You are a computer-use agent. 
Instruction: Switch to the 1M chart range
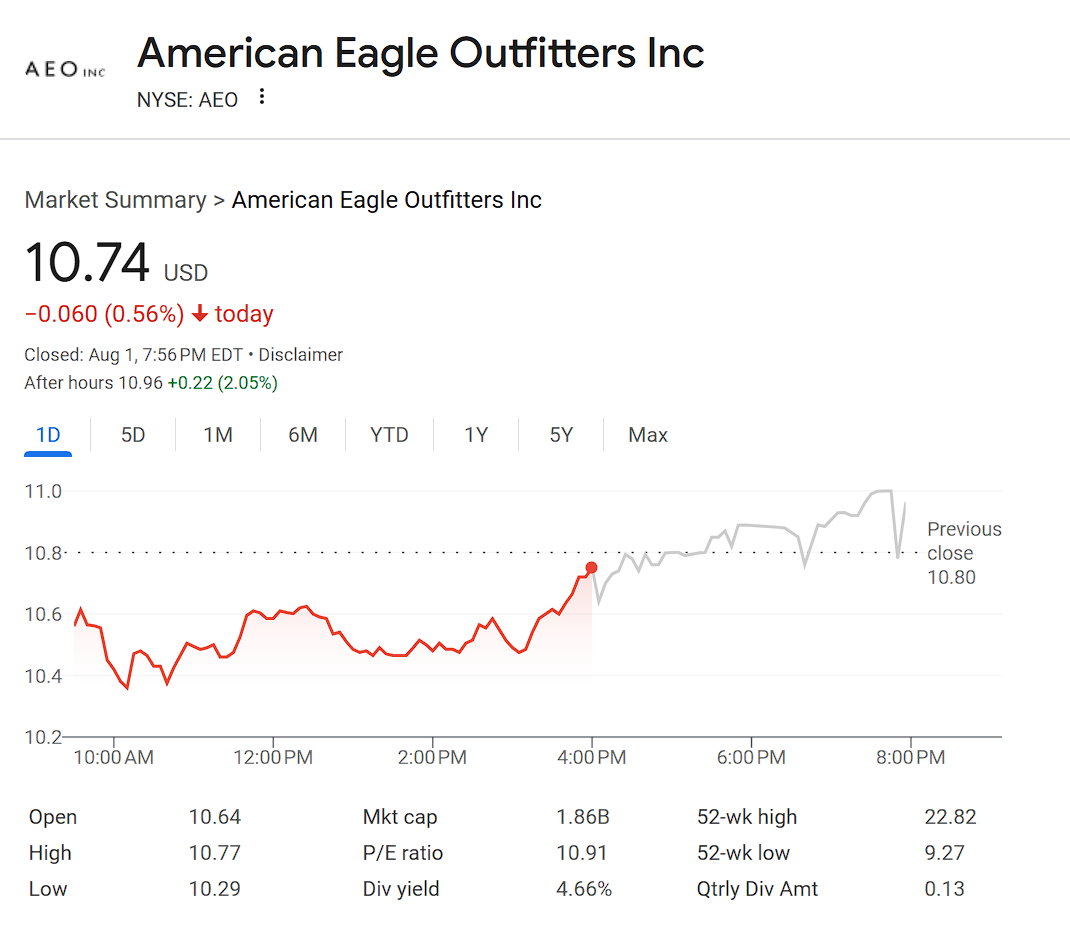[x=218, y=435]
